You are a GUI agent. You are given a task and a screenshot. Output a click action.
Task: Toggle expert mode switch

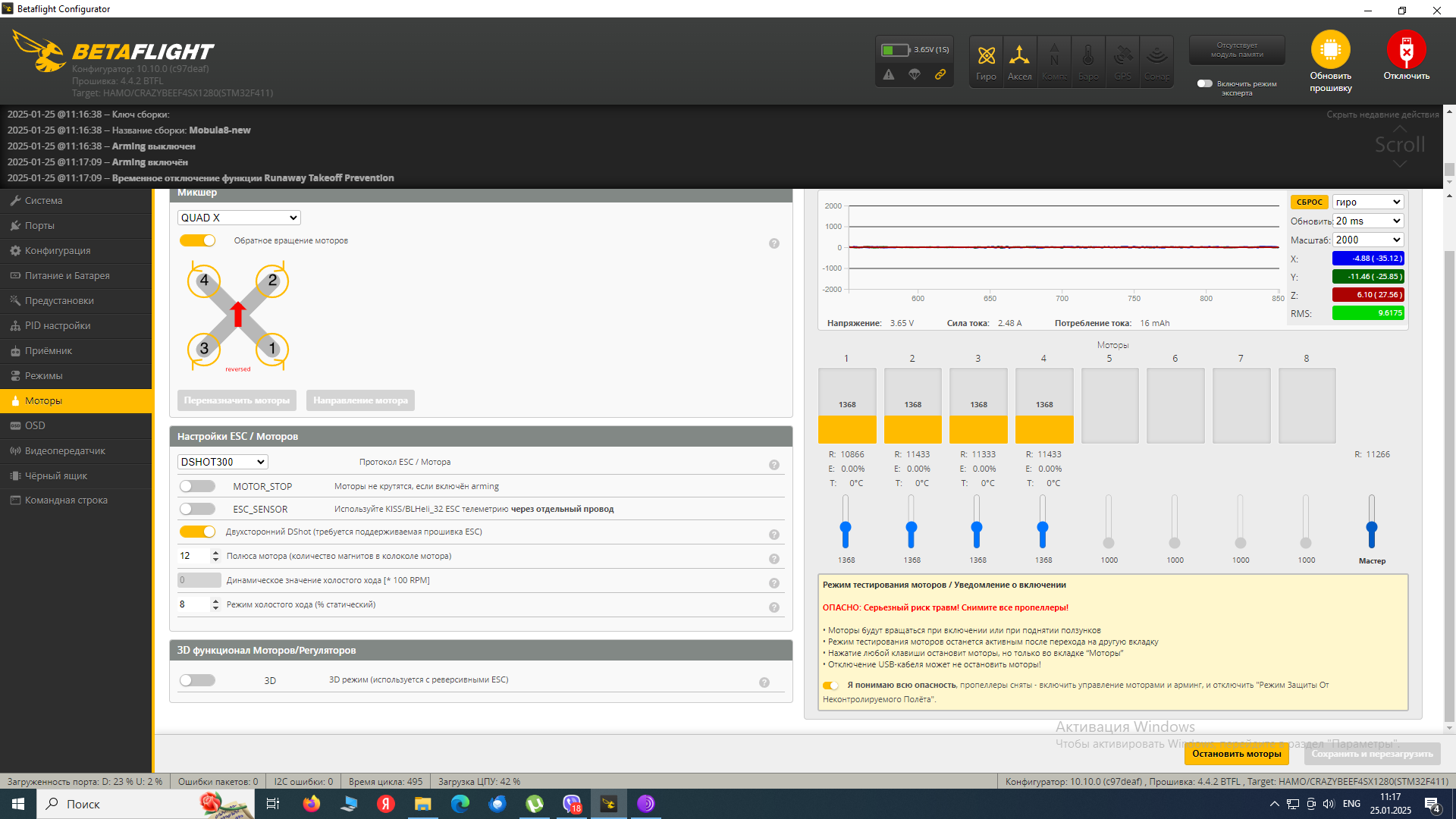1205,83
